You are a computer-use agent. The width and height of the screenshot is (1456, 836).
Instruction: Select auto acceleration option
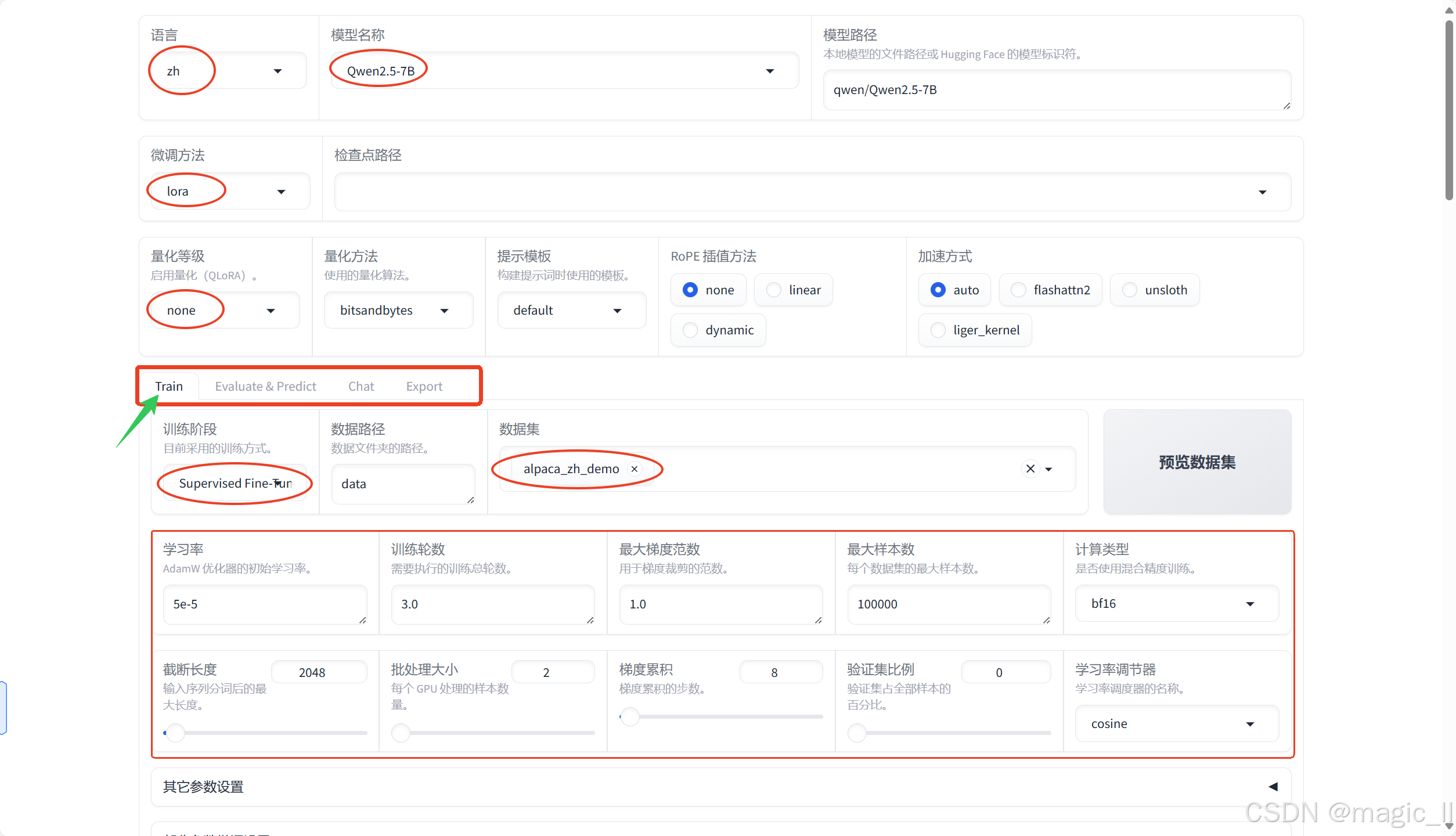tap(954, 290)
